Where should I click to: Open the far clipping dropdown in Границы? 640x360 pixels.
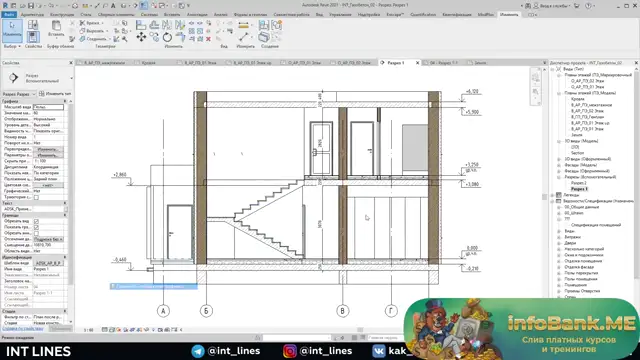[48, 239]
